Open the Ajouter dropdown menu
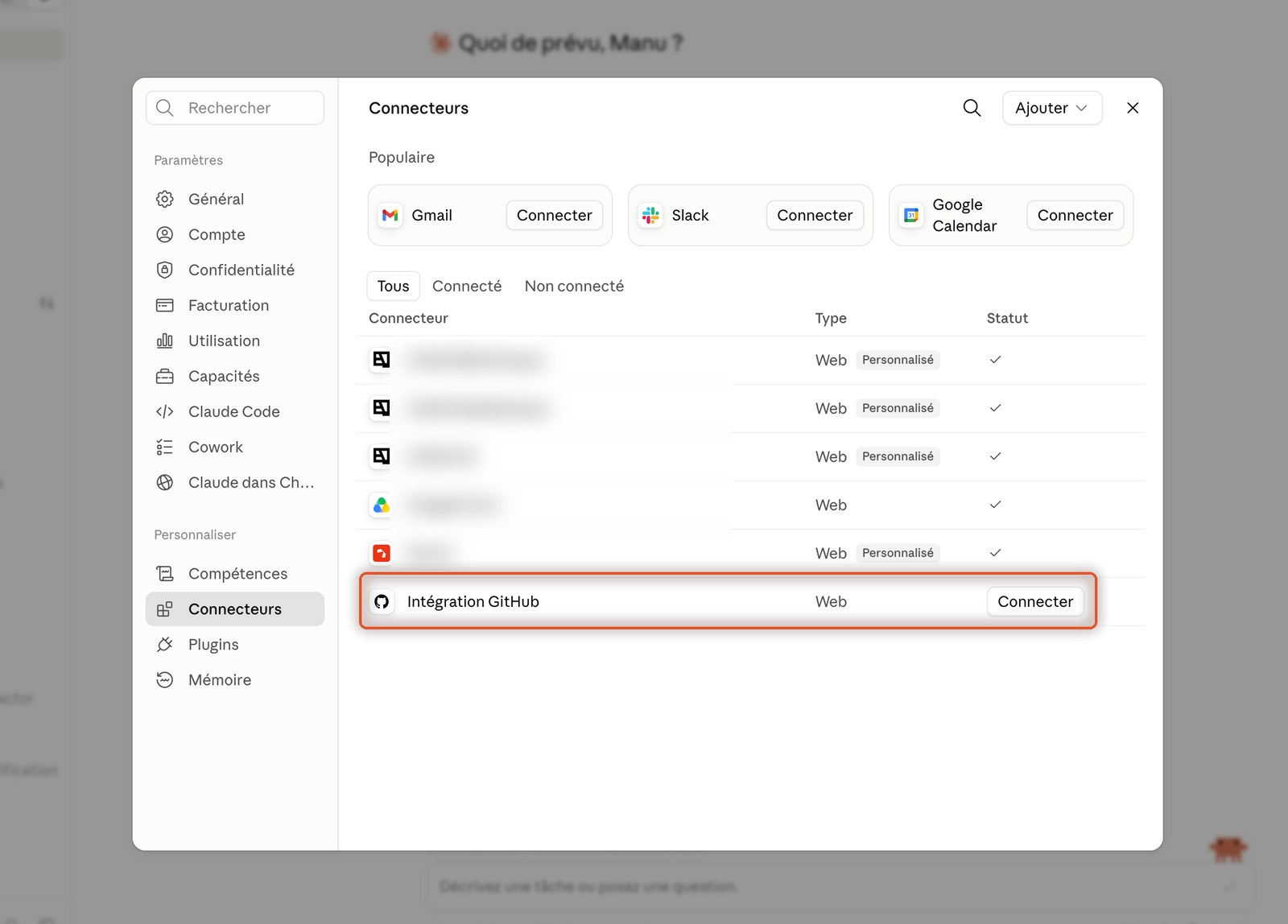1288x924 pixels. click(1051, 108)
